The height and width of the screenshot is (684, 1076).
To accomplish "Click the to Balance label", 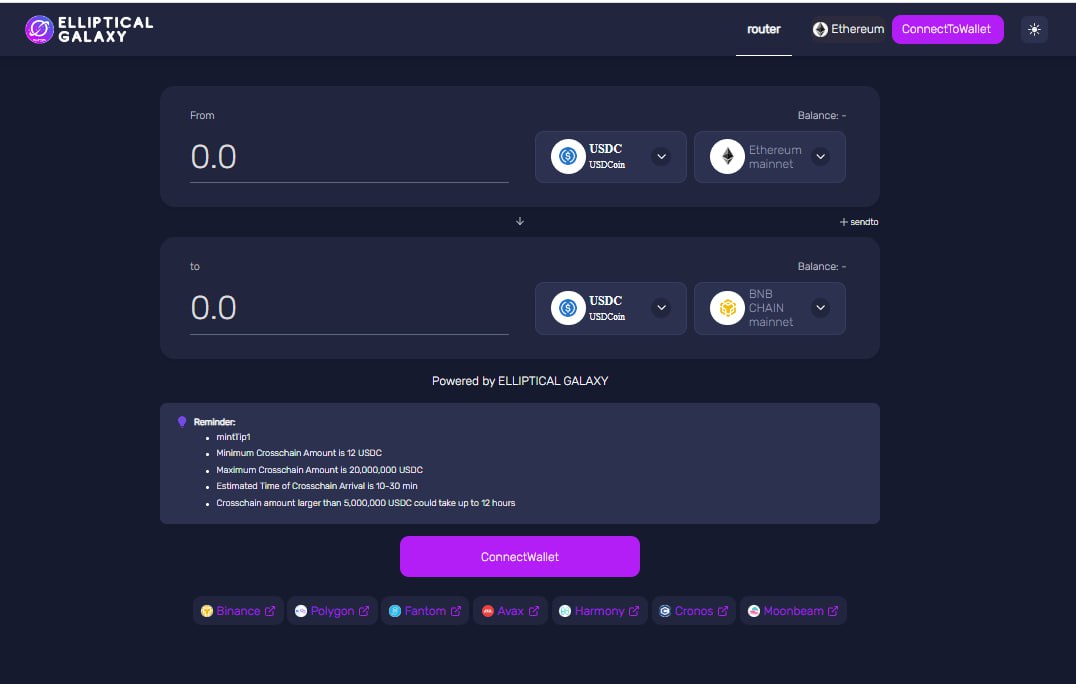I will pos(821,266).
